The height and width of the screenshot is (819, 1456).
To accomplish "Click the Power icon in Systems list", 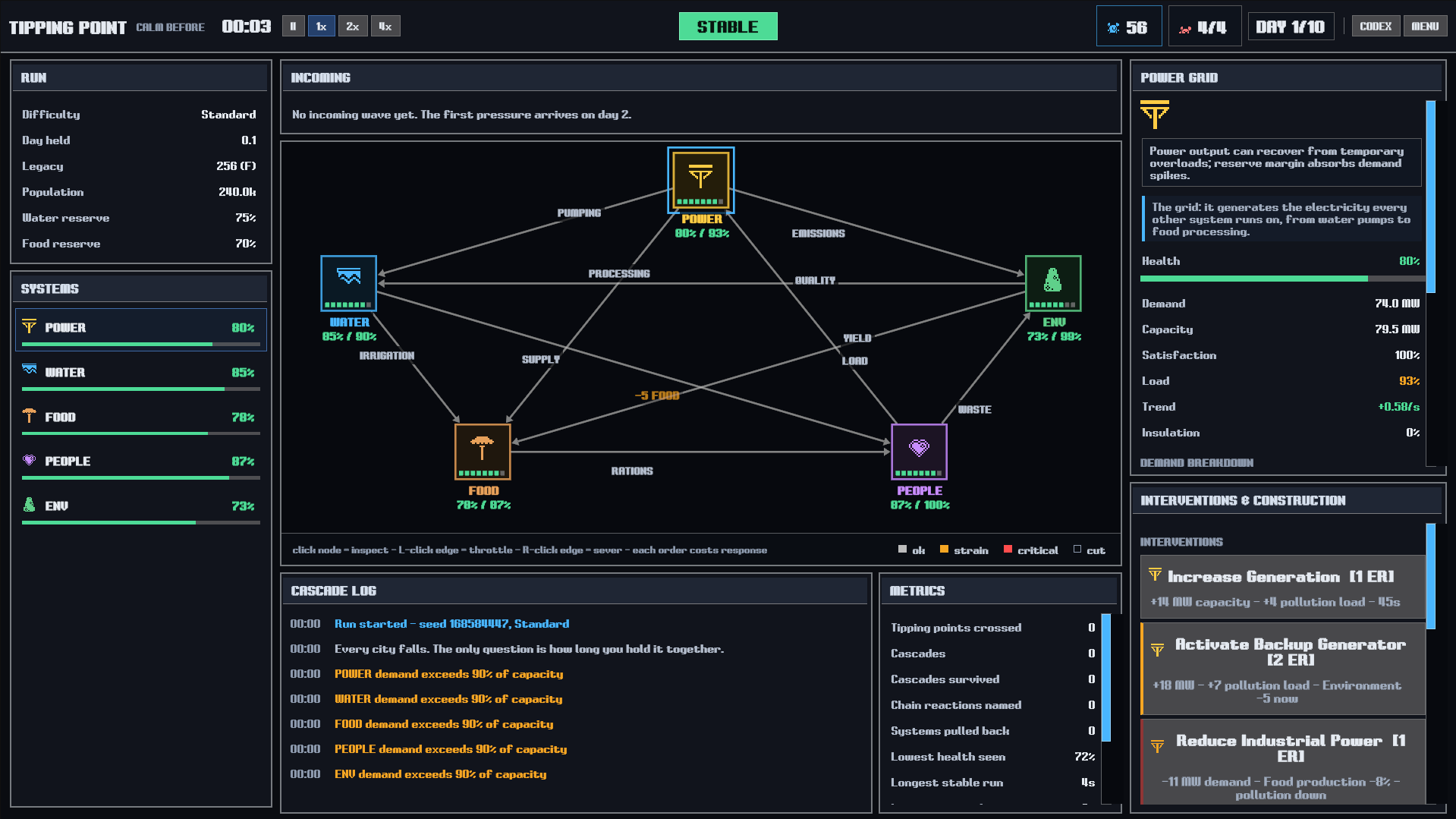I will tap(30, 326).
